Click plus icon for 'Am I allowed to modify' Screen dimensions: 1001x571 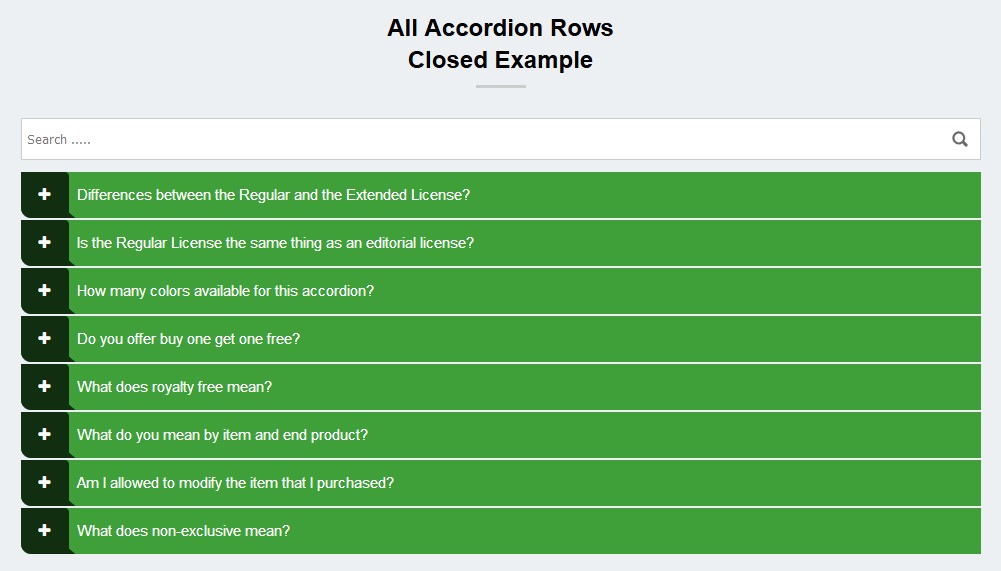[44, 483]
